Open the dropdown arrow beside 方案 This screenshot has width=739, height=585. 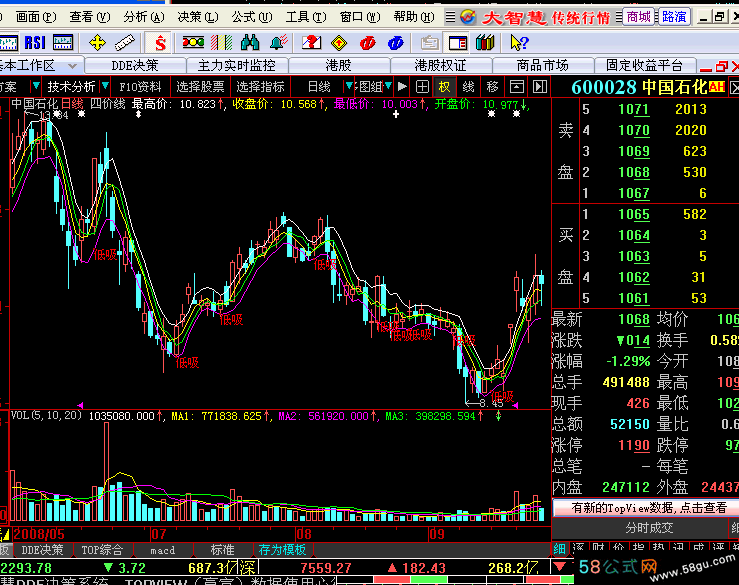(x=36, y=86)
